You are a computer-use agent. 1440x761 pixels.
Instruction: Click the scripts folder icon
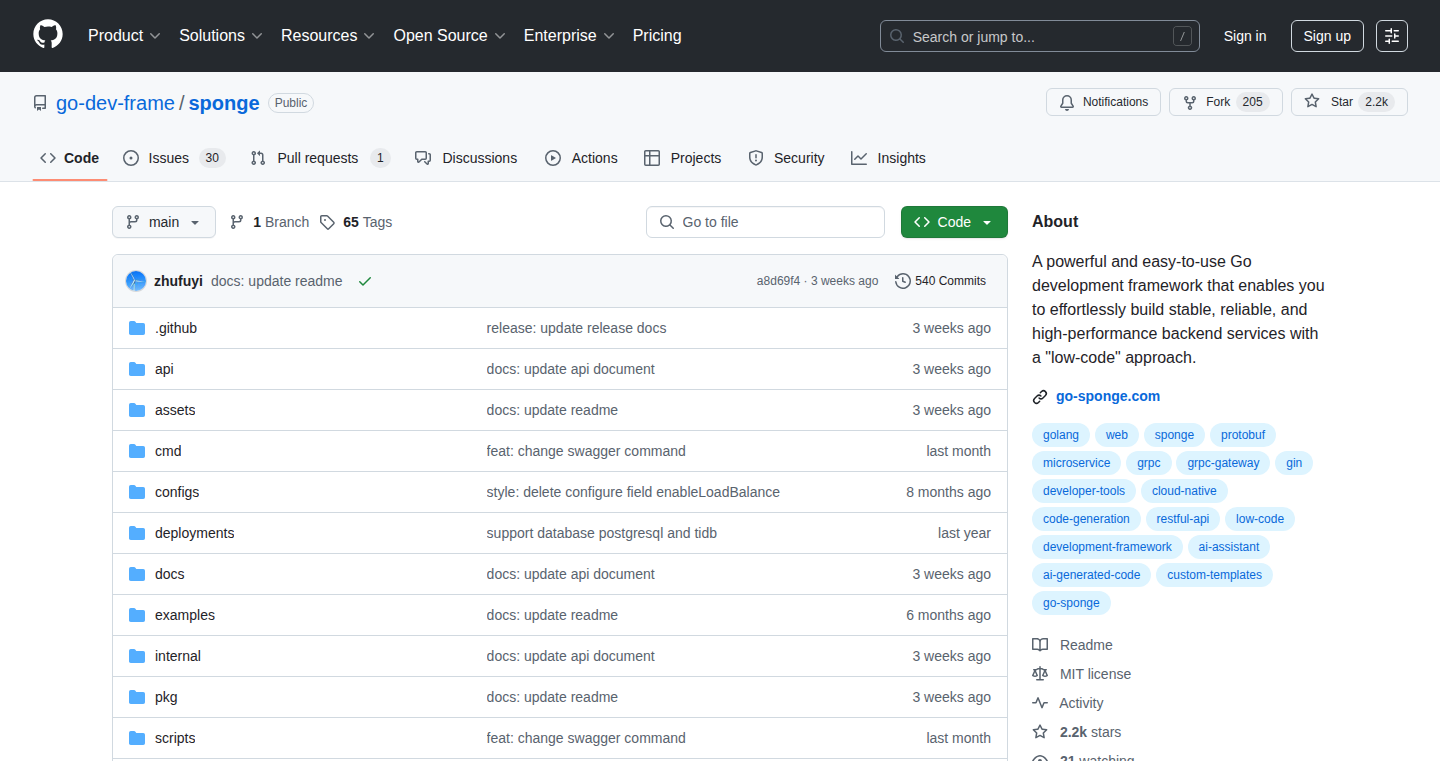click(x=137, y=738)
